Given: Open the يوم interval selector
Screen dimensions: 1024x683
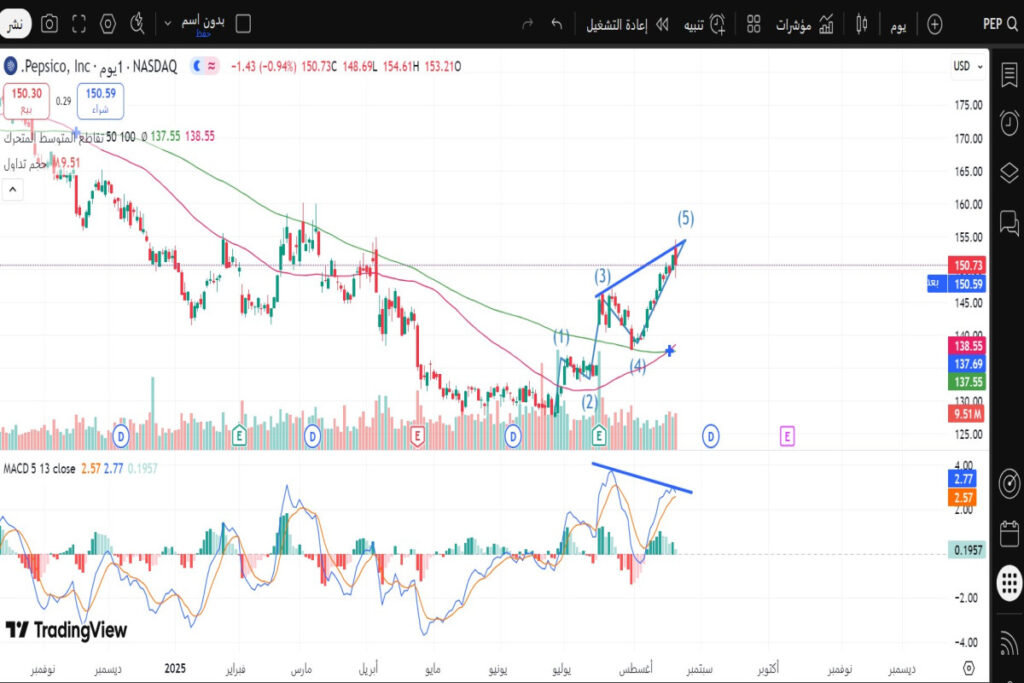Looking at the screenshot, I should 897,25.
